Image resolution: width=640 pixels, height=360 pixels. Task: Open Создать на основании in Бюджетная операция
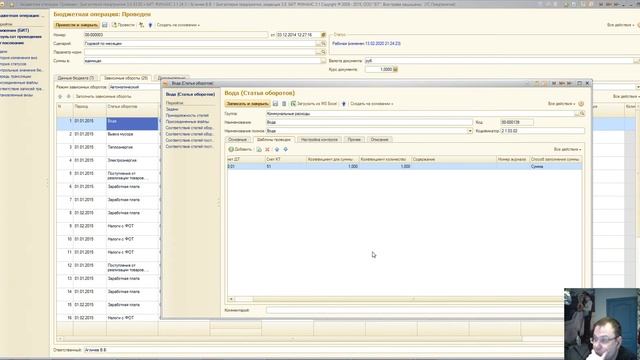[178, 25]
